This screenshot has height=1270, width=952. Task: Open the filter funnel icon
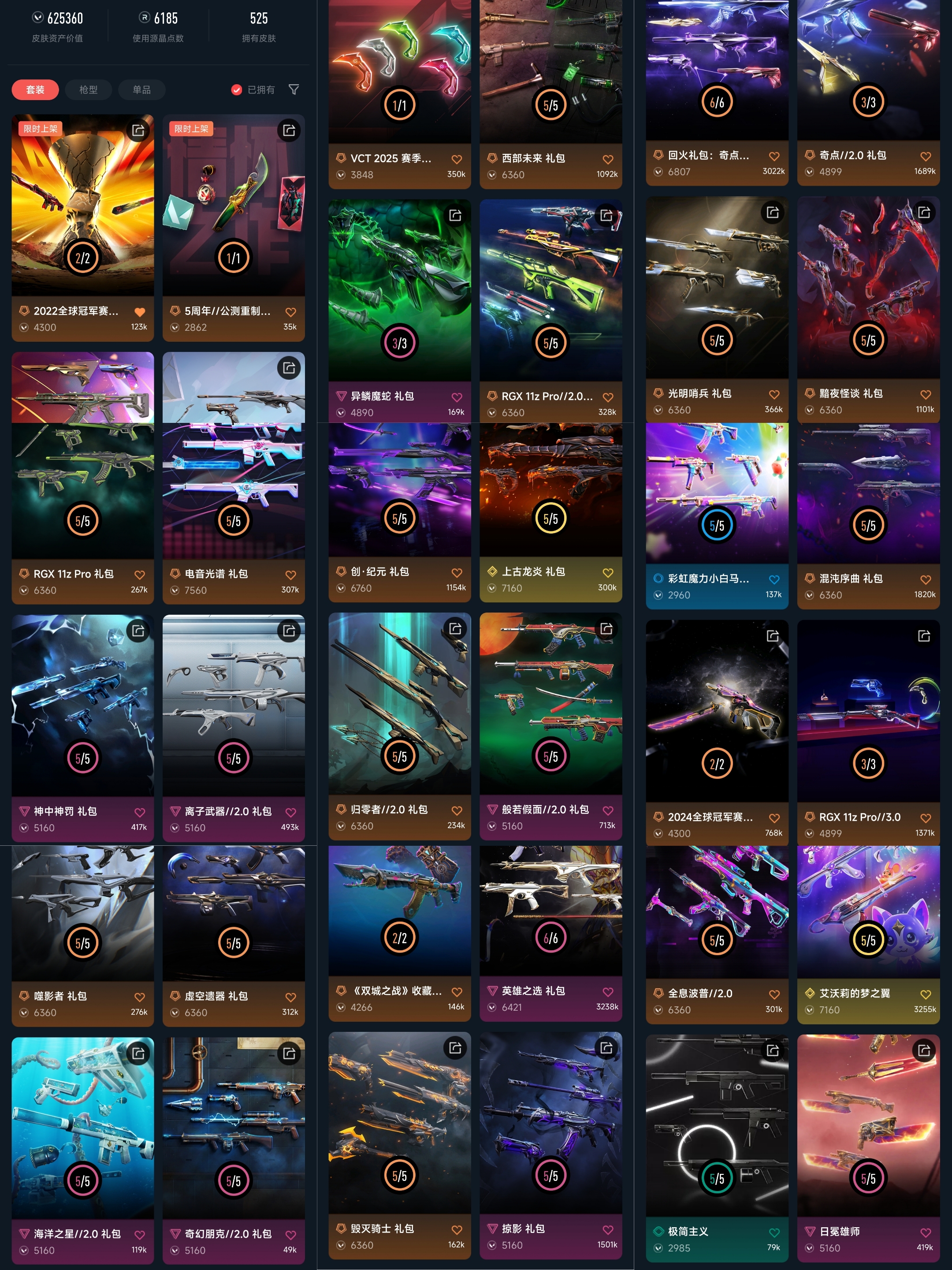[x=293, y=90]
